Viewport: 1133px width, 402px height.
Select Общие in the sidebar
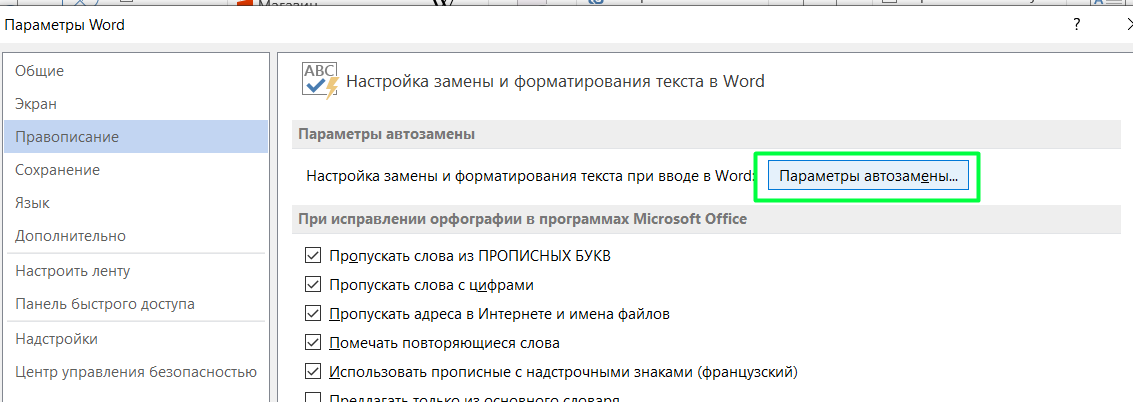(136, 71)
